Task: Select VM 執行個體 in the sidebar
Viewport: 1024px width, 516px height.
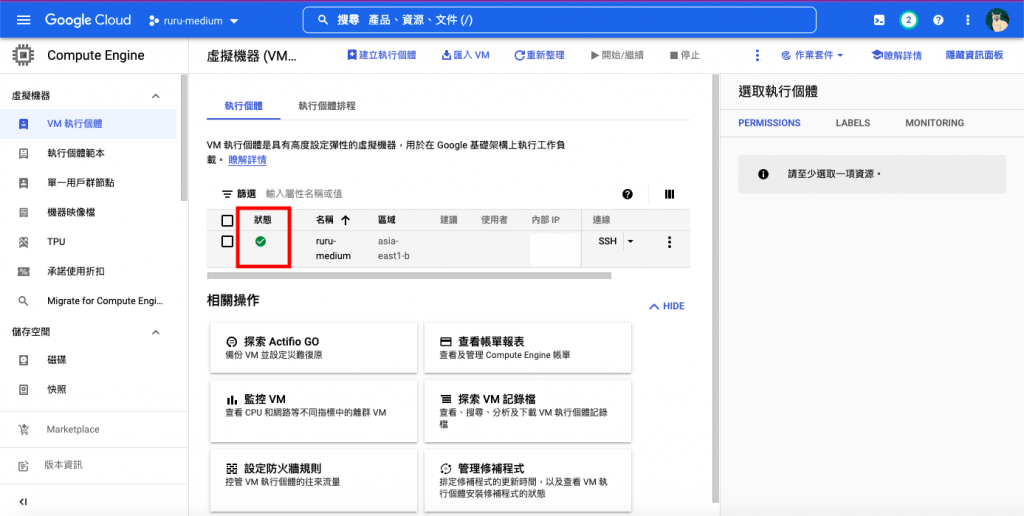Action: click(x=88, y=124)
